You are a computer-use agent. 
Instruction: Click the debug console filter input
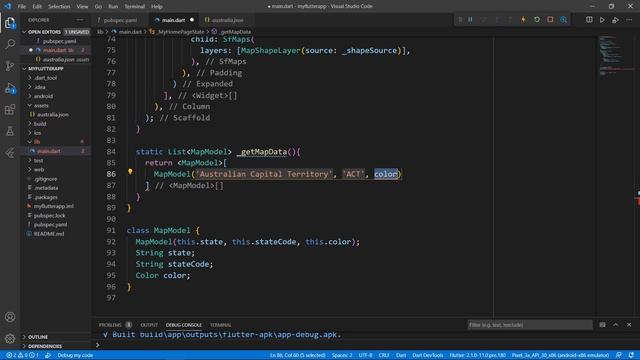530,325
